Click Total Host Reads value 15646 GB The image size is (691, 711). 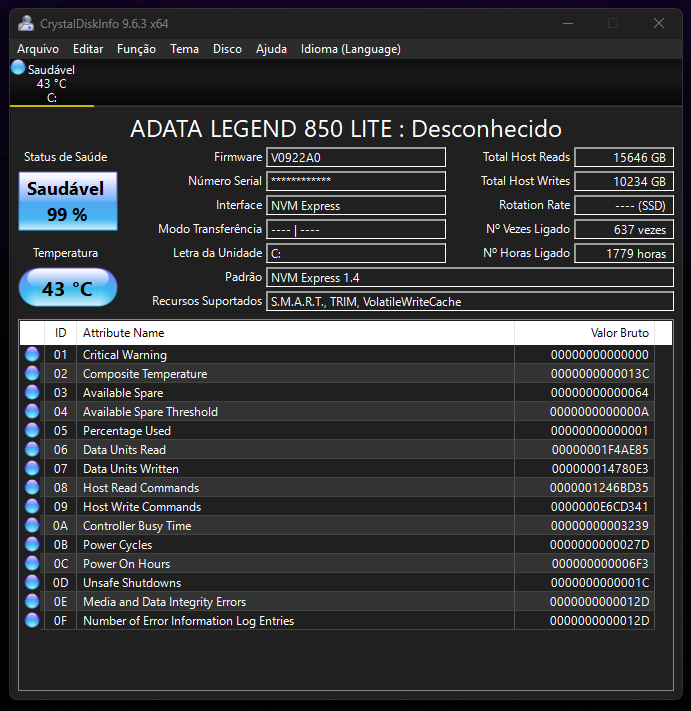pos(624,157)
